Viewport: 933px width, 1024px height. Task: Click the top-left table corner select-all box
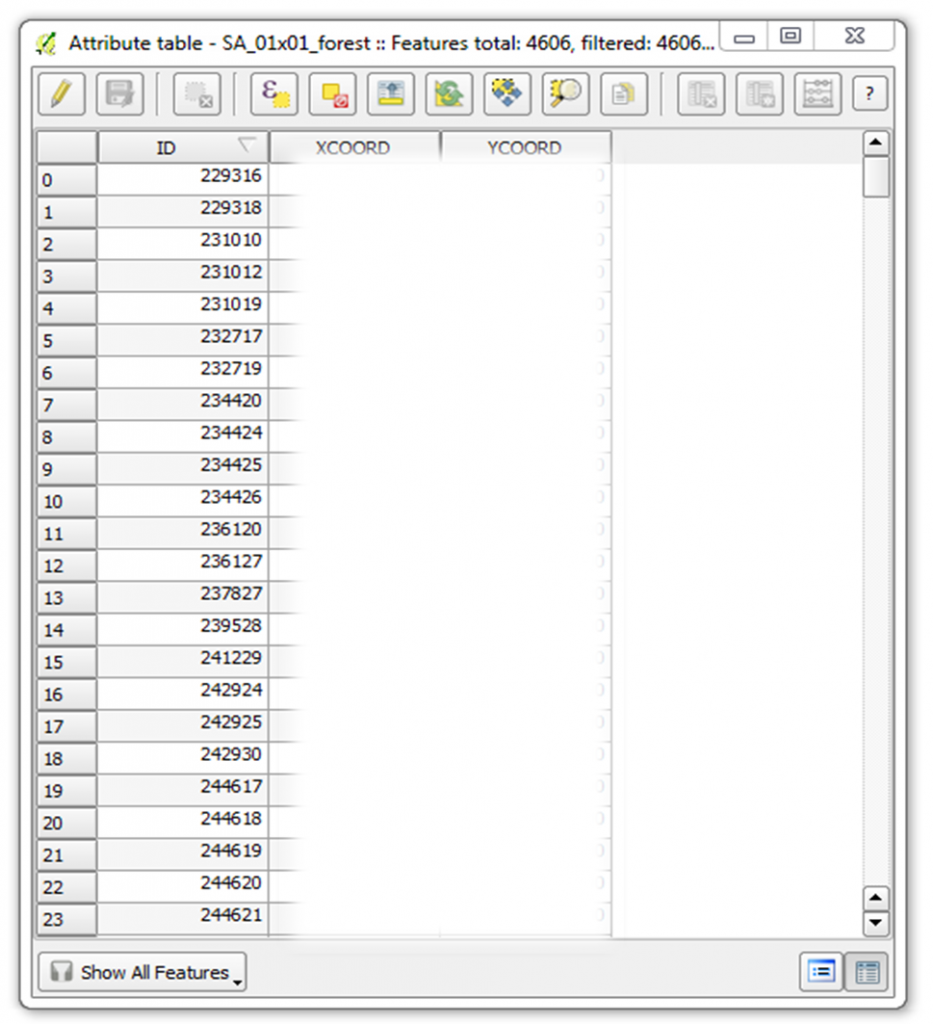[x=67, y=148]
